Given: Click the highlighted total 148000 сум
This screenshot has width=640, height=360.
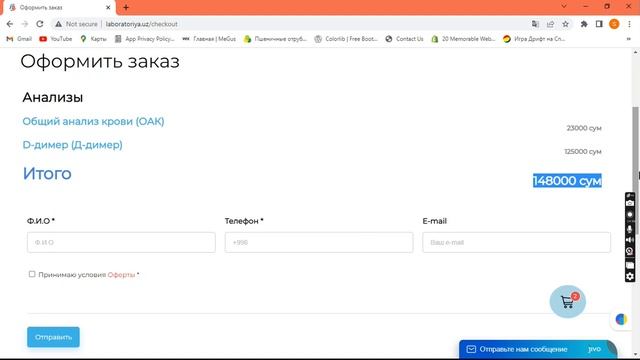Looking at the screenshot, I should 567,181.
